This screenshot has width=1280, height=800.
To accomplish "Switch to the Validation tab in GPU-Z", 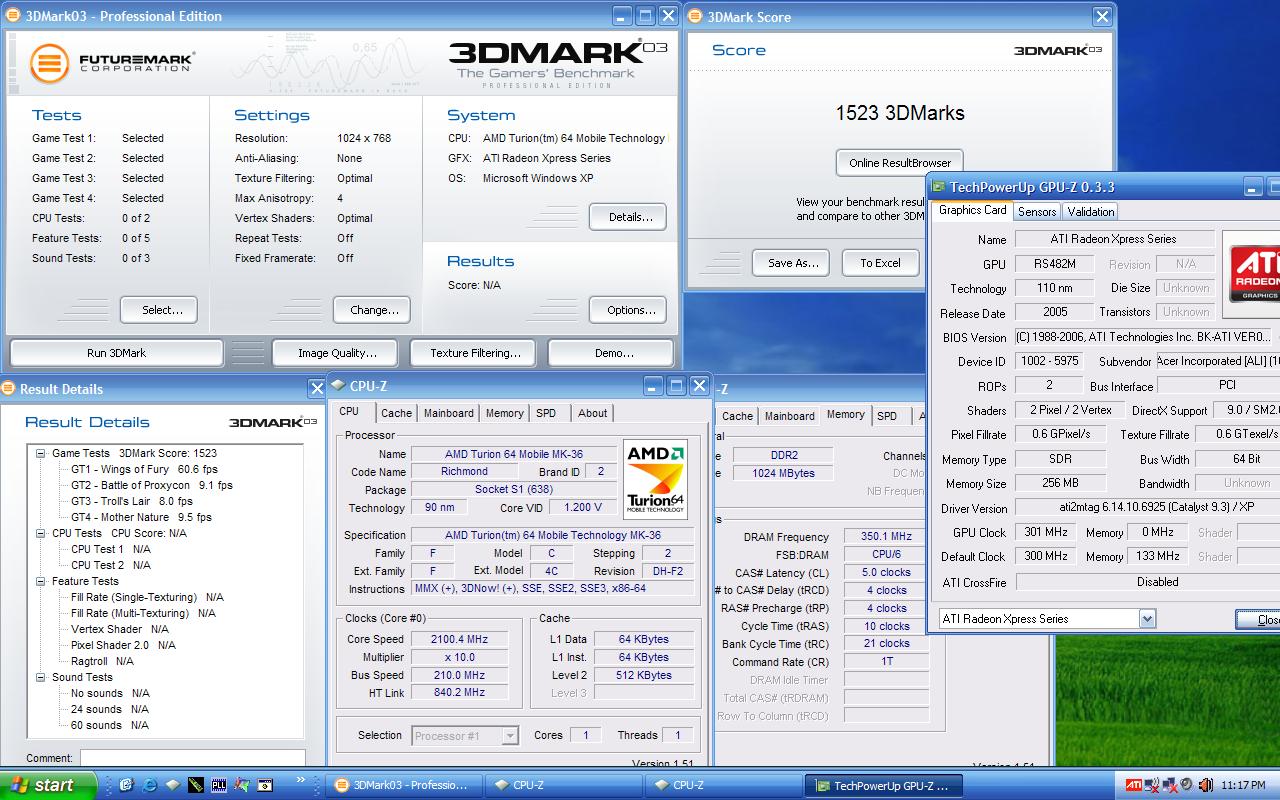I will tap(1090, 212).
